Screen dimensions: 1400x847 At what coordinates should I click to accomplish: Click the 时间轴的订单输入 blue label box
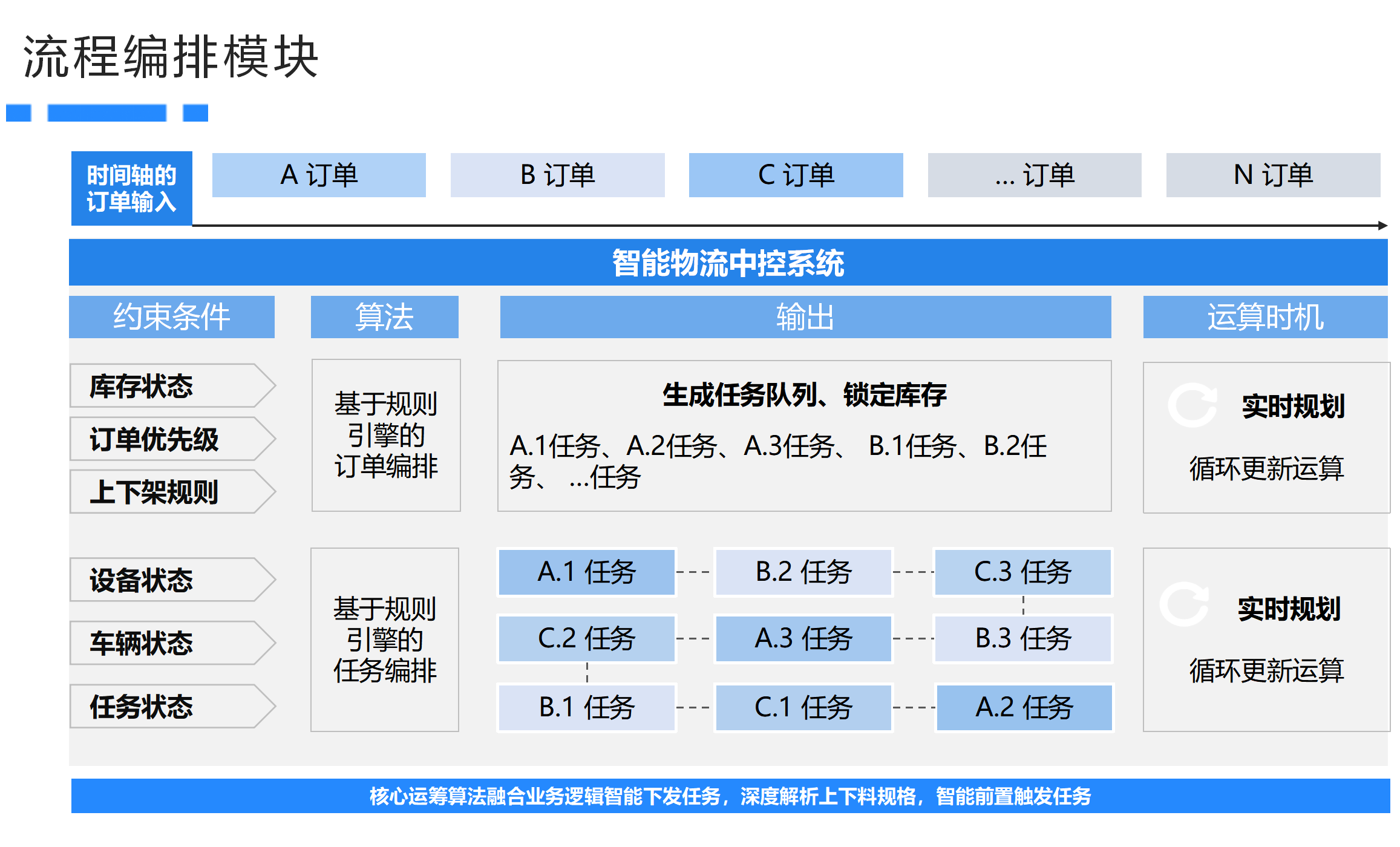pos(131,188)
